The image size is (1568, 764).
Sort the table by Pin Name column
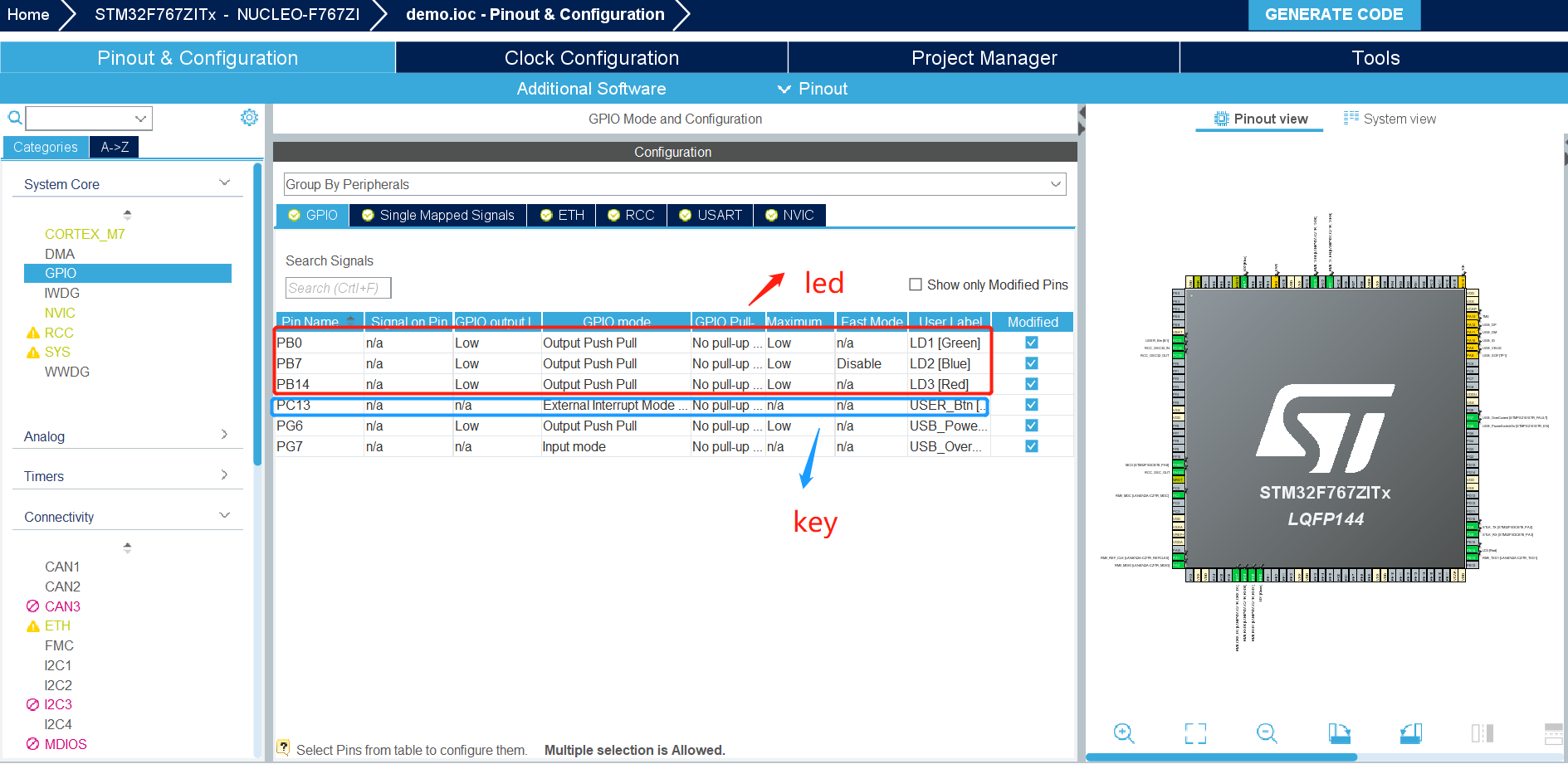pos(320,321)
